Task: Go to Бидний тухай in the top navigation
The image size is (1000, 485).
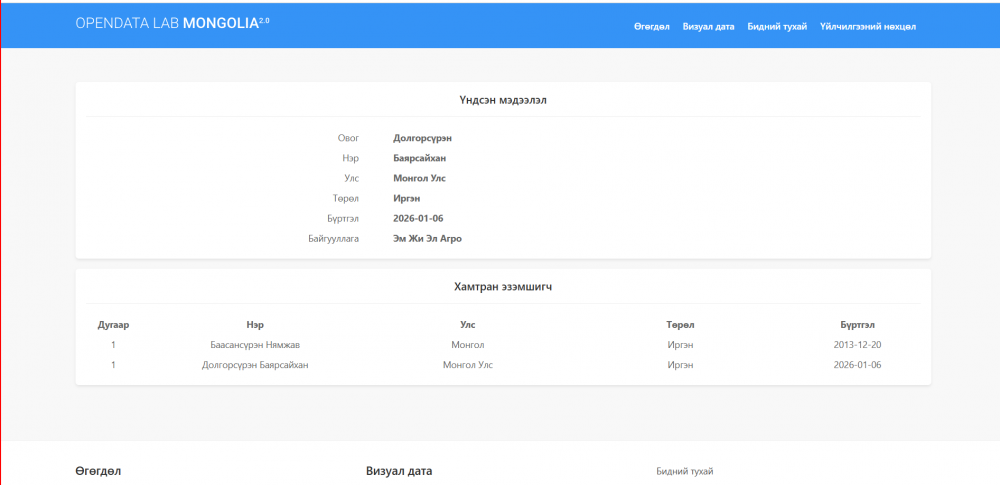Action: (777, 26)
